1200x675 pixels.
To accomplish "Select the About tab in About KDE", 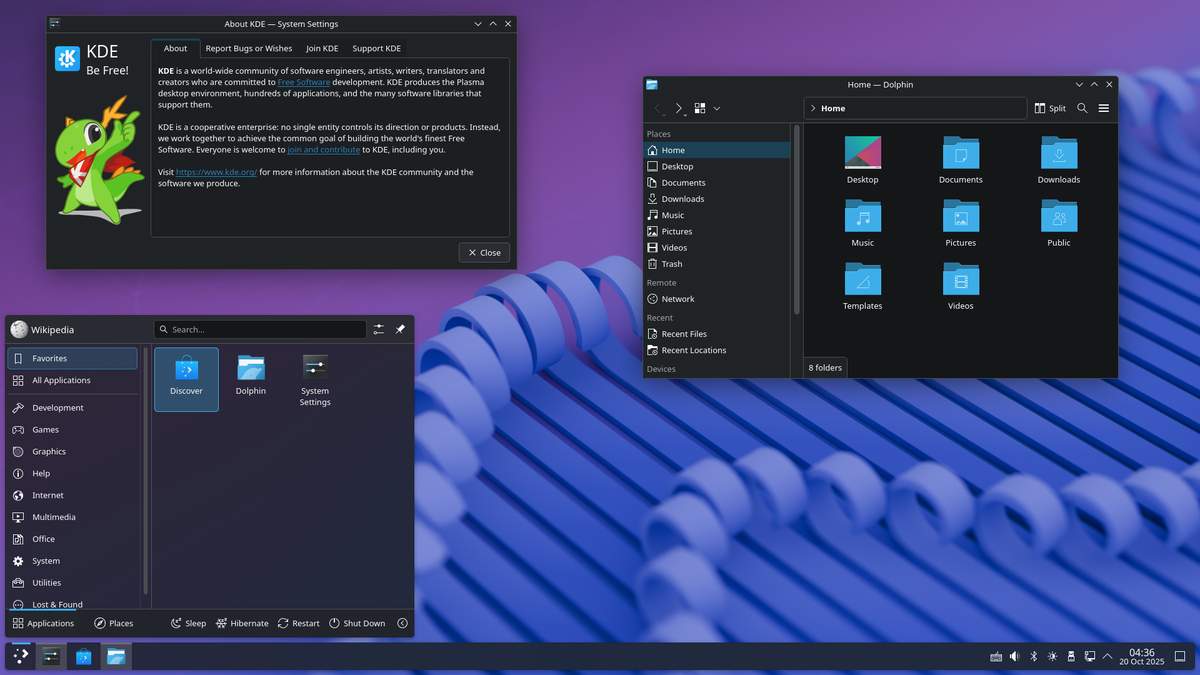I will pos(175,48).
